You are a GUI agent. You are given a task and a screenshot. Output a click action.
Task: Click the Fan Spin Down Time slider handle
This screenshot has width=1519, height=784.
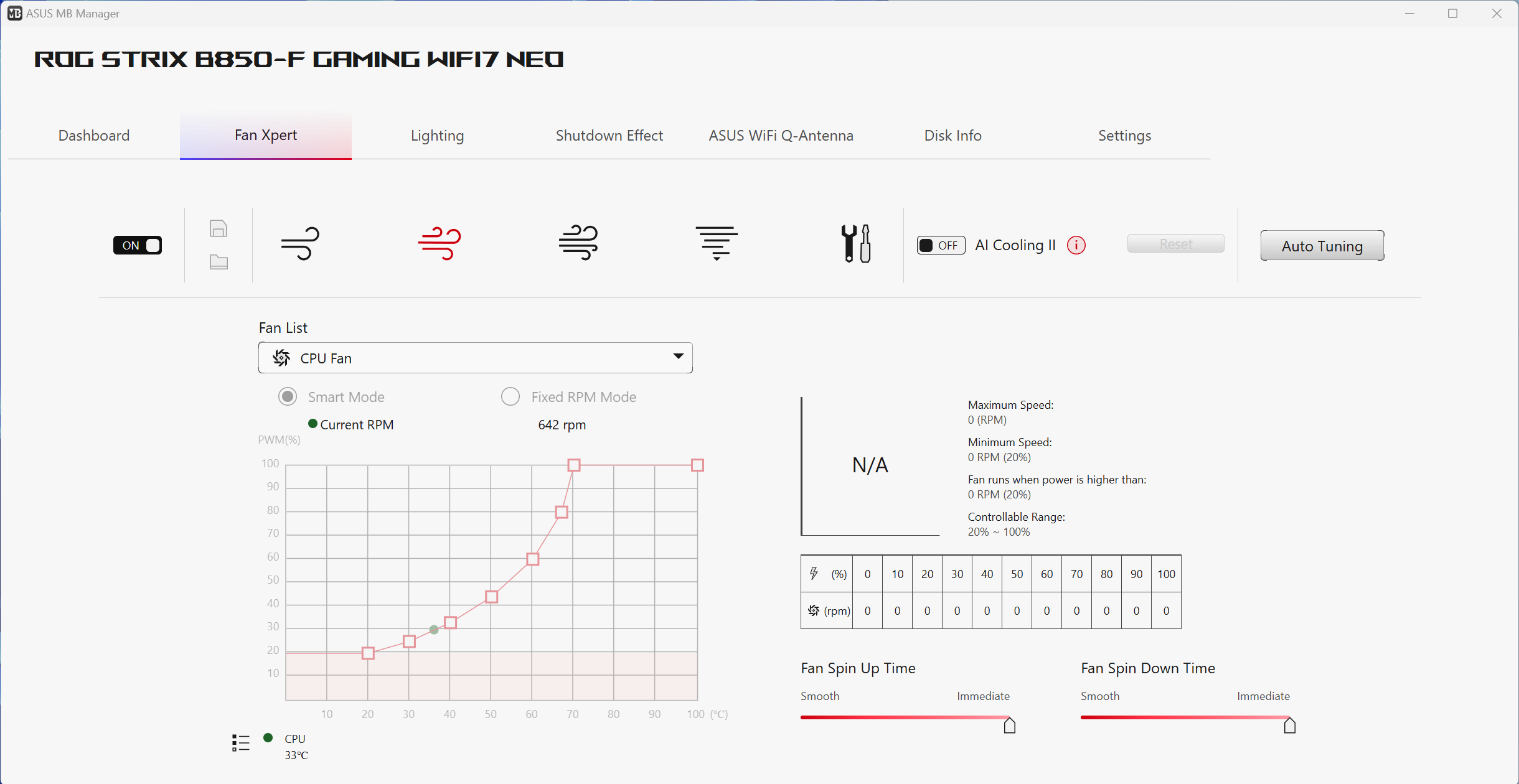[x=1290, y=726]
